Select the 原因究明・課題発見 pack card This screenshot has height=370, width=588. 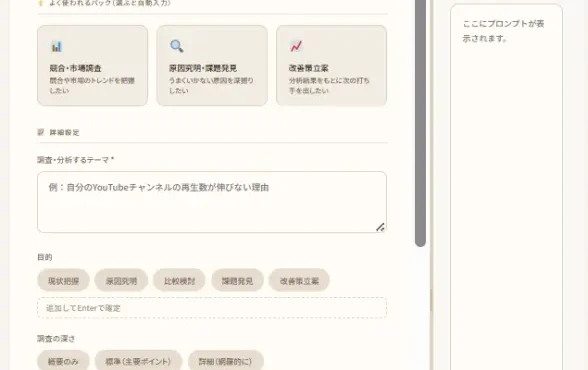[x=212, y=66]
